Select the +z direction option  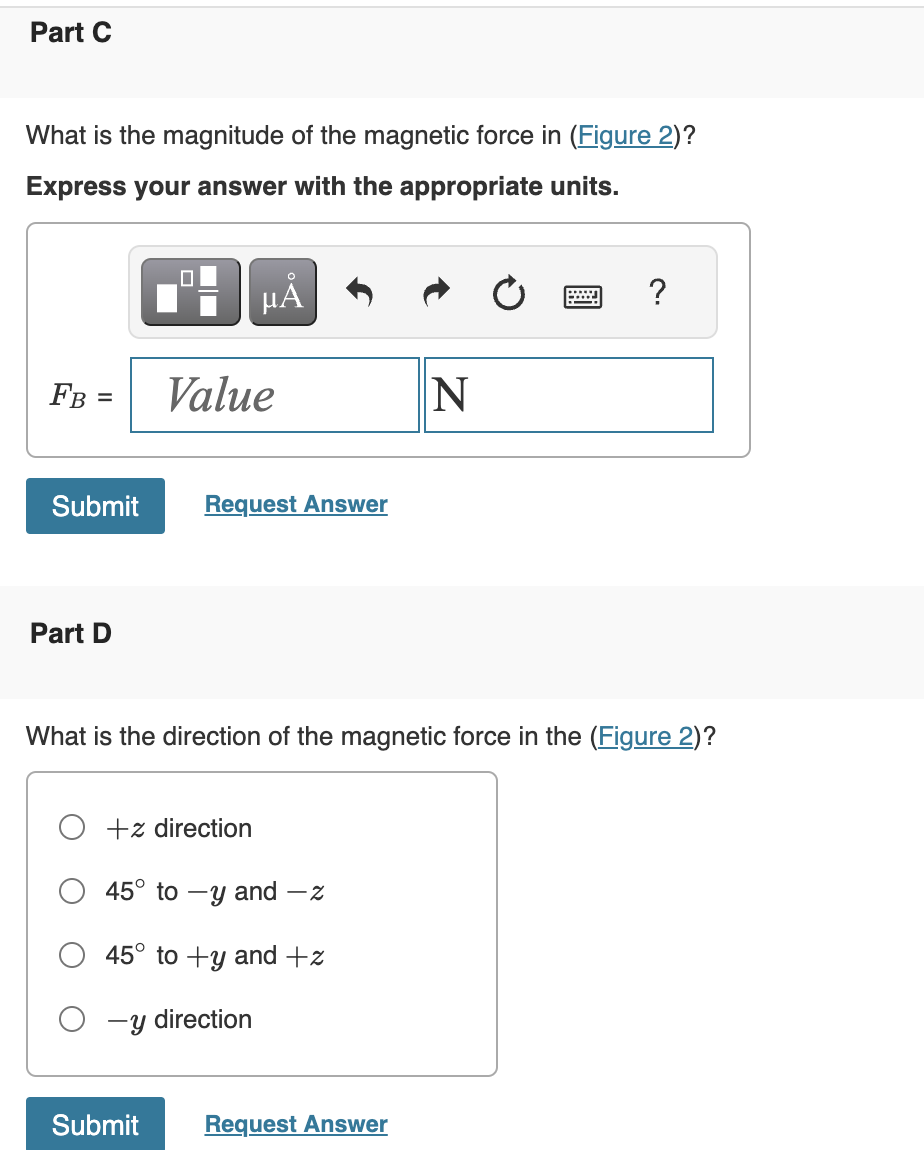71,827
